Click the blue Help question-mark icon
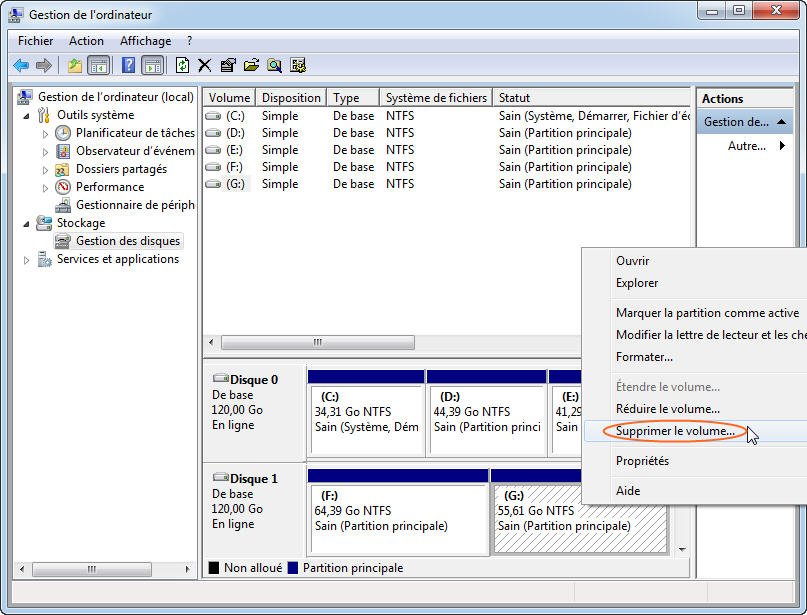 [x=128, y=65]
